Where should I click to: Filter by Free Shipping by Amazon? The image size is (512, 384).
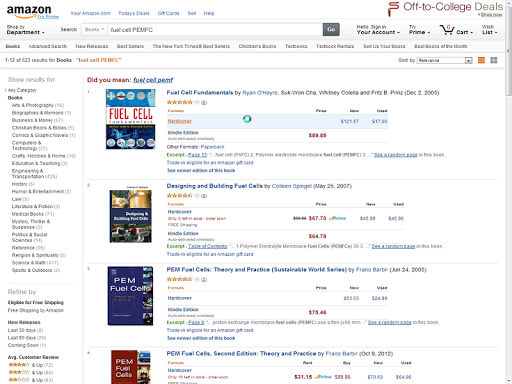click(36, 310)
